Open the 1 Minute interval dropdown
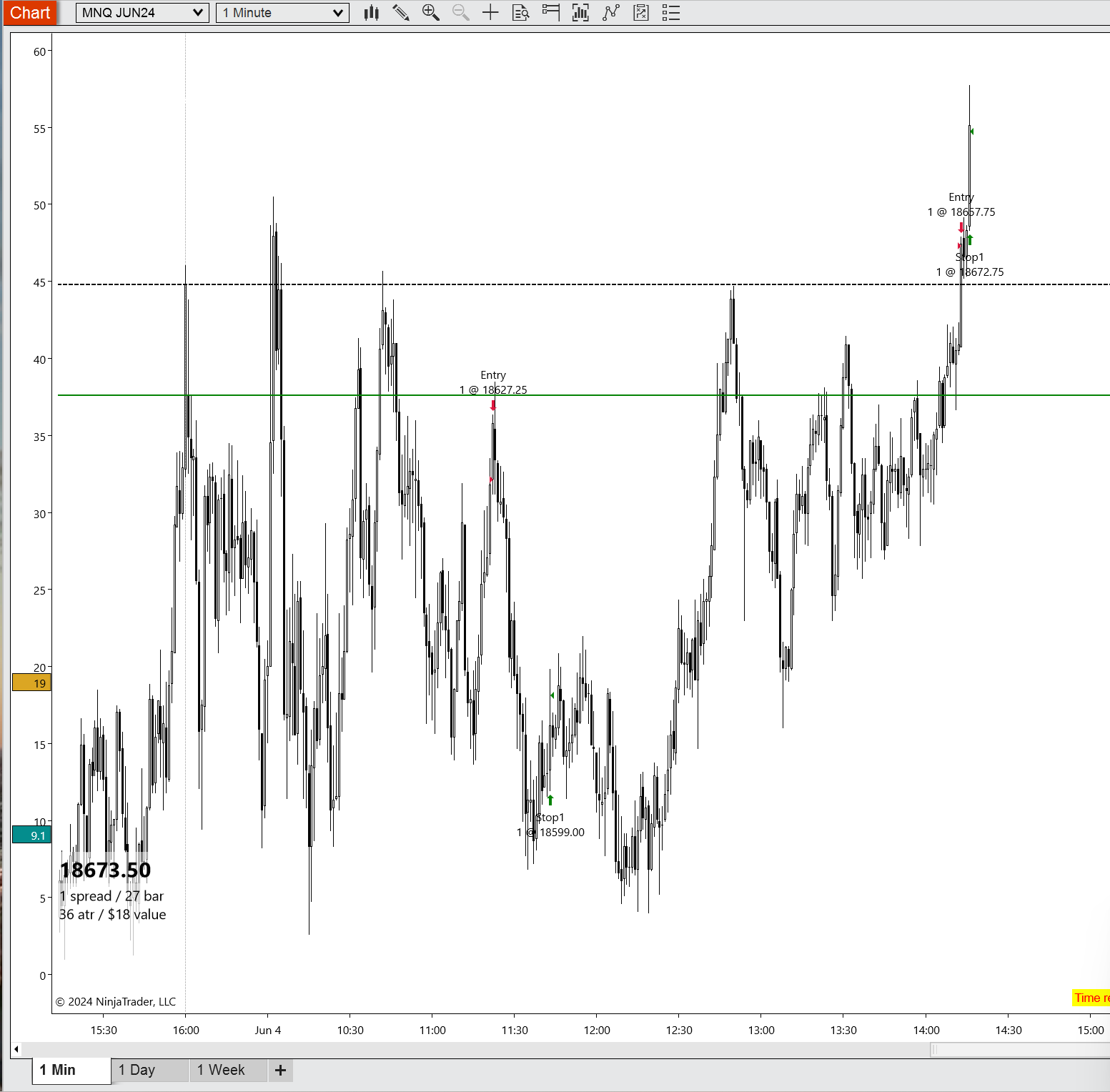 click(x=282, y=13)
